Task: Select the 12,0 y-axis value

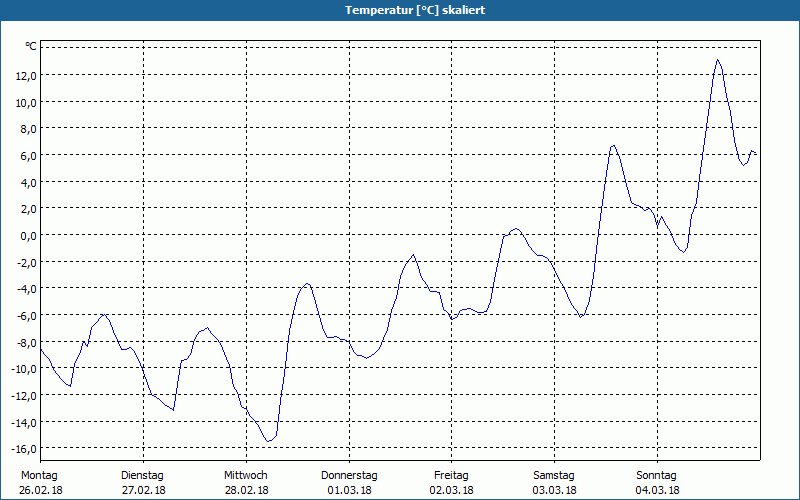Action: [26, 76]
